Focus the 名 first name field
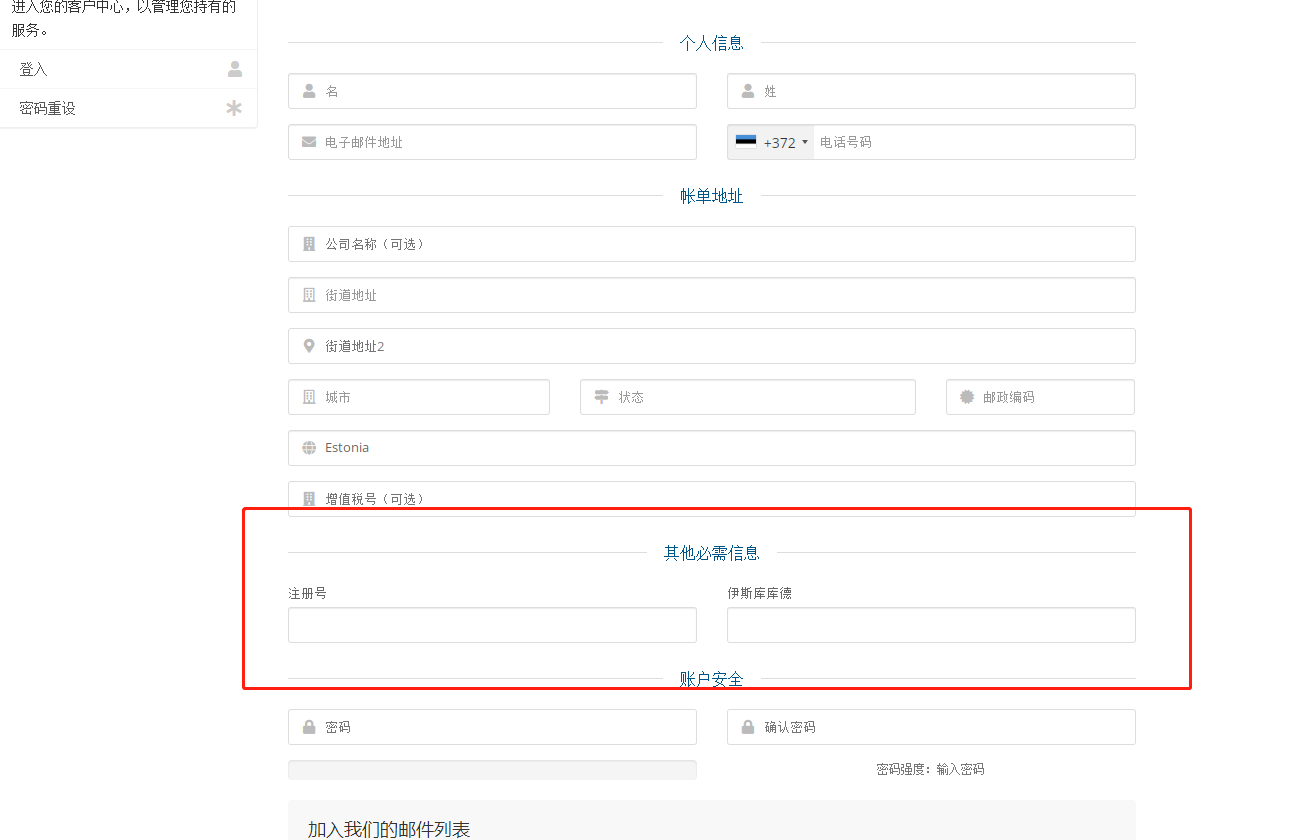The height and width of the screenshot is (840, 1295). click(x=492, y=91)
